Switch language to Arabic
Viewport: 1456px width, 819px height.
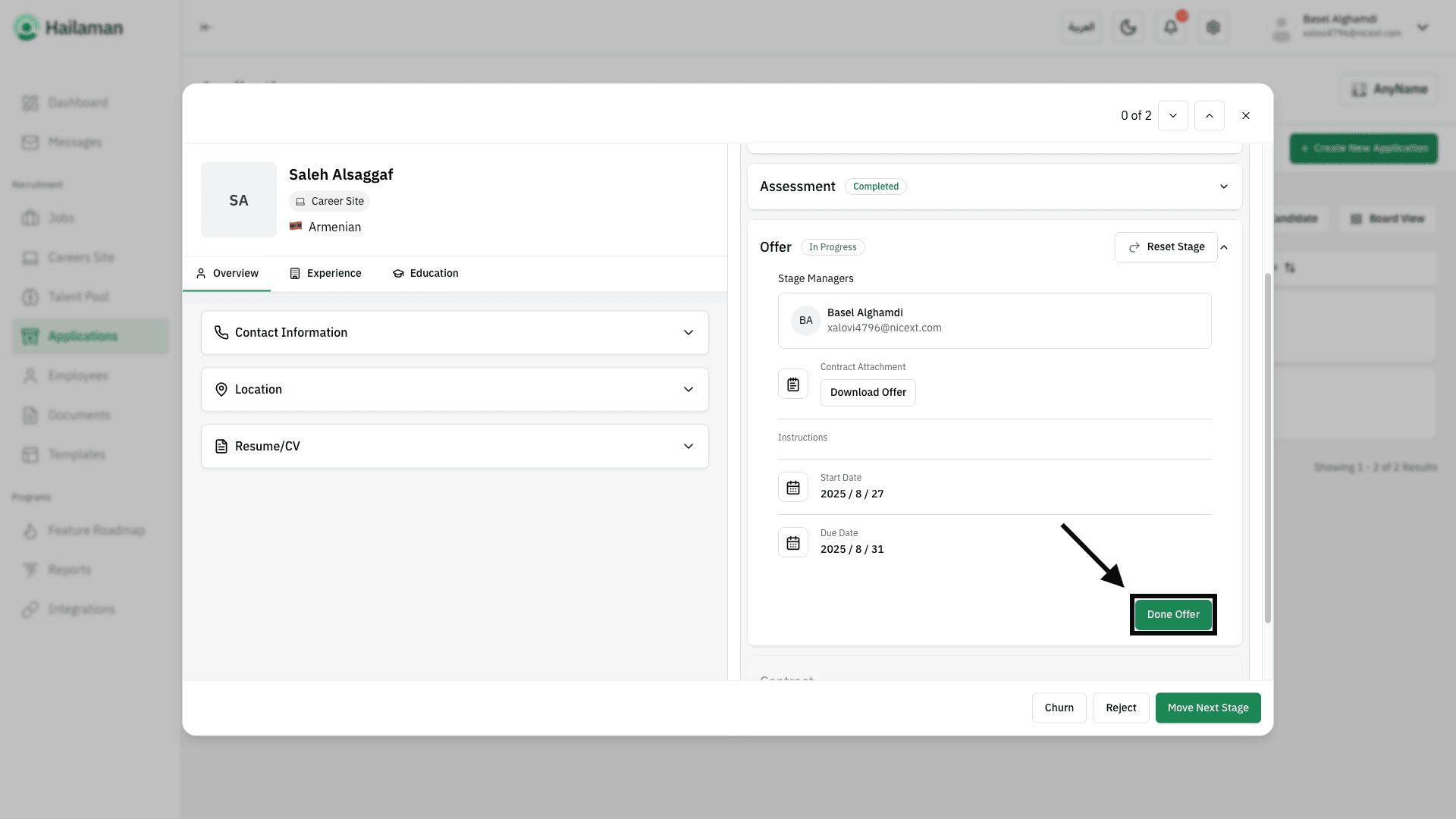[1081, 27]
